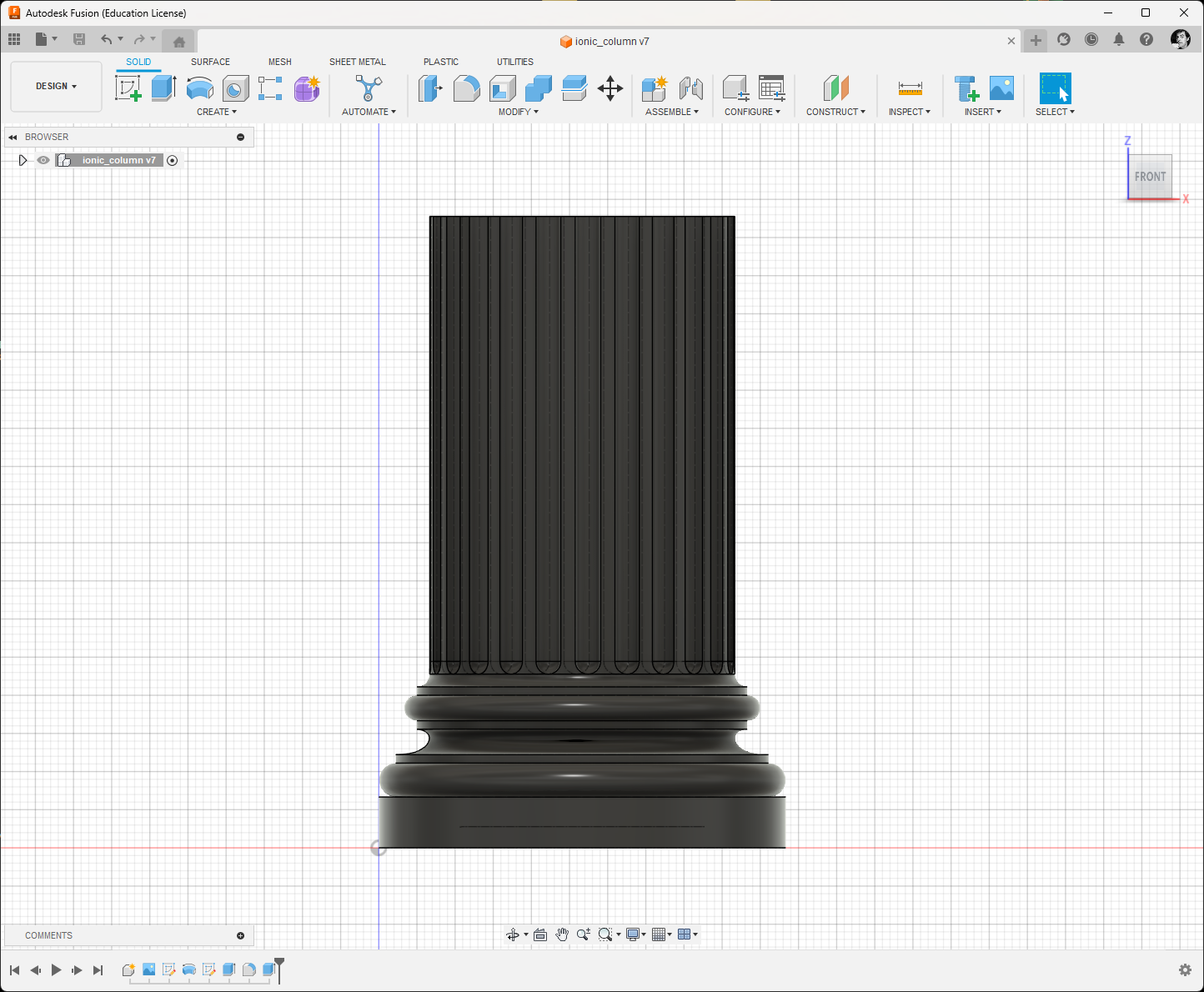The height and width of the screenshot is (992, 1204).
Task: Switch to the Mesh tab
Action: 280,62
